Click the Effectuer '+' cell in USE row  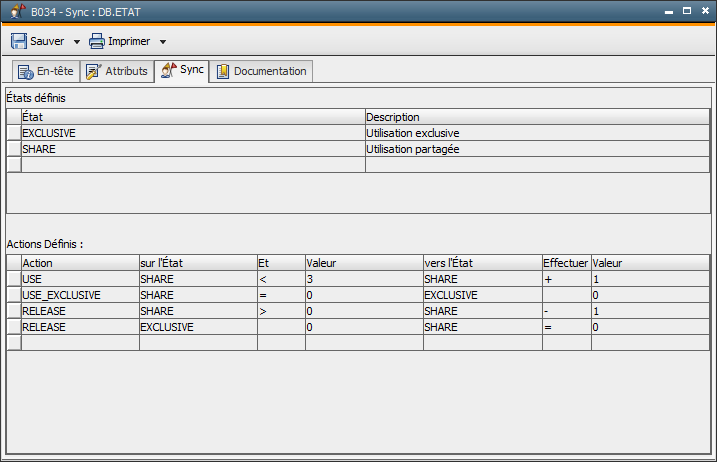[x=566, y=280]
